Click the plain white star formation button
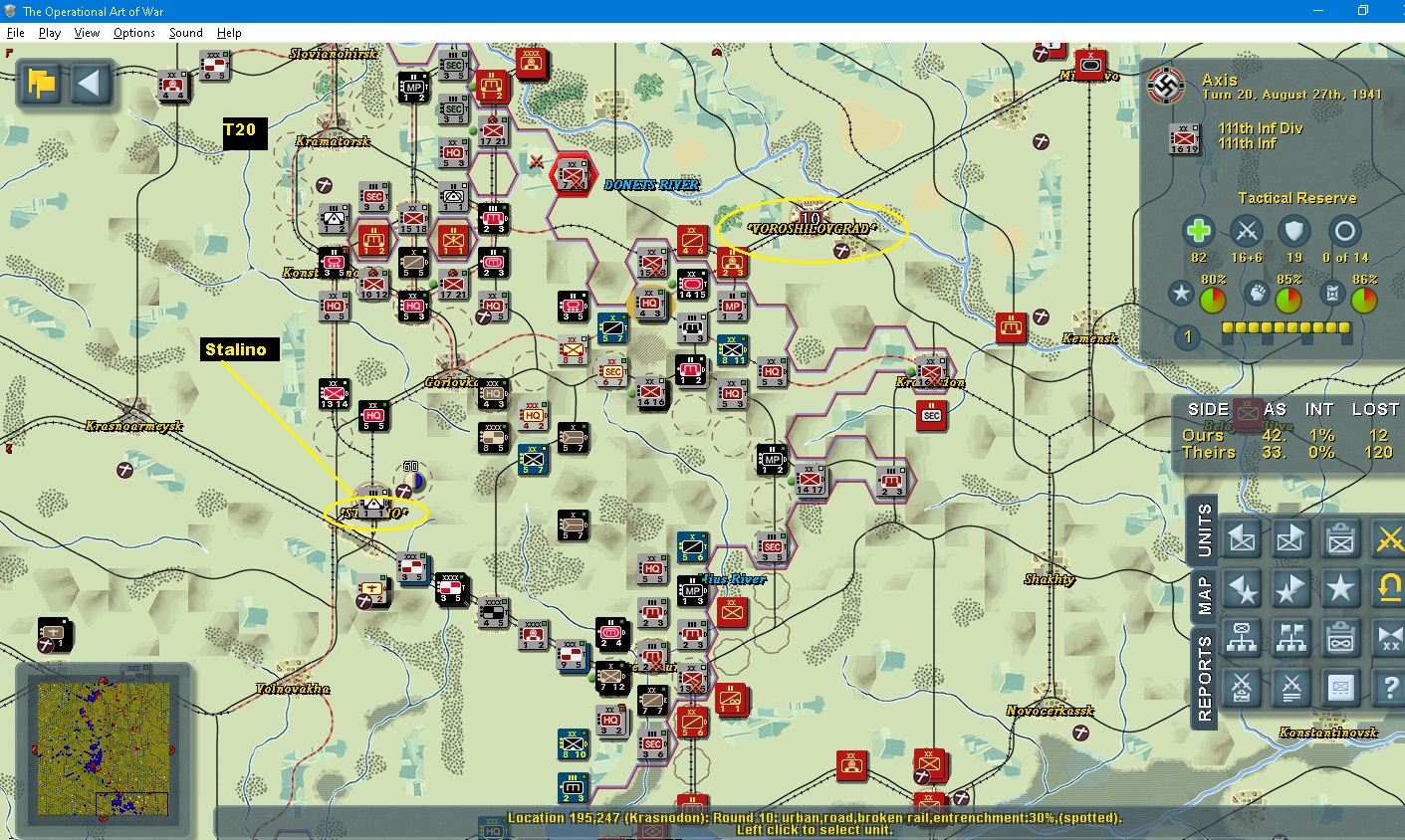This screenshot has height=840, width=1405. (x=1340, y=588)
